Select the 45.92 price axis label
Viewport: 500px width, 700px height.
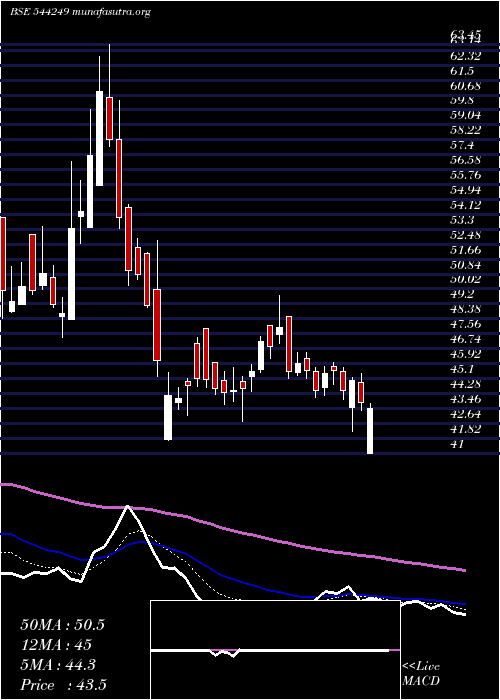pyautogui.click(x=466, y=354)
